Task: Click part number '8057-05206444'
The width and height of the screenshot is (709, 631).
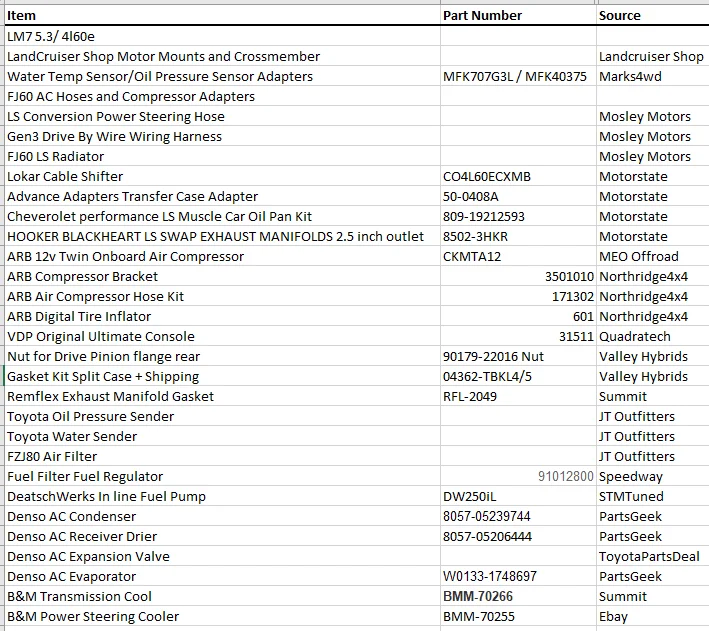Action: (x=518, y=536)
